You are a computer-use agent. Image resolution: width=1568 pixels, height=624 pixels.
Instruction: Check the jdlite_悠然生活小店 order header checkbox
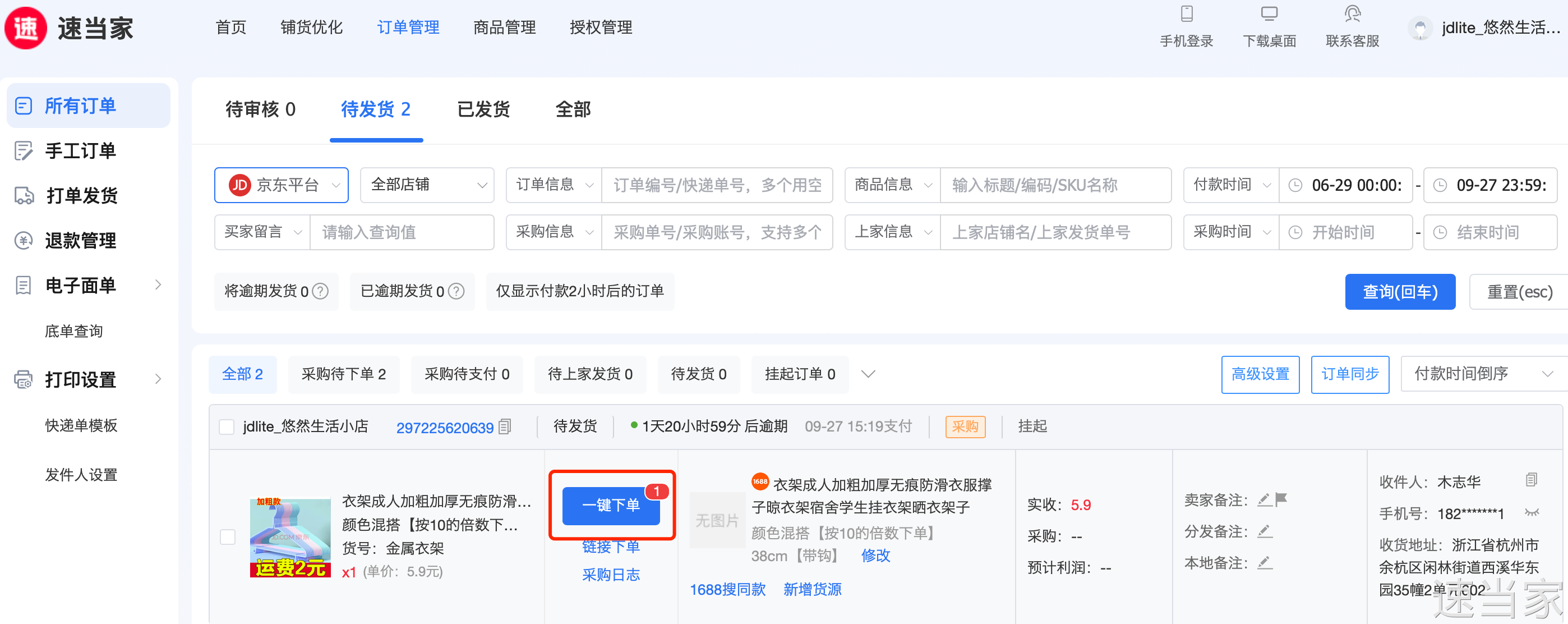(x=227, y=426)
